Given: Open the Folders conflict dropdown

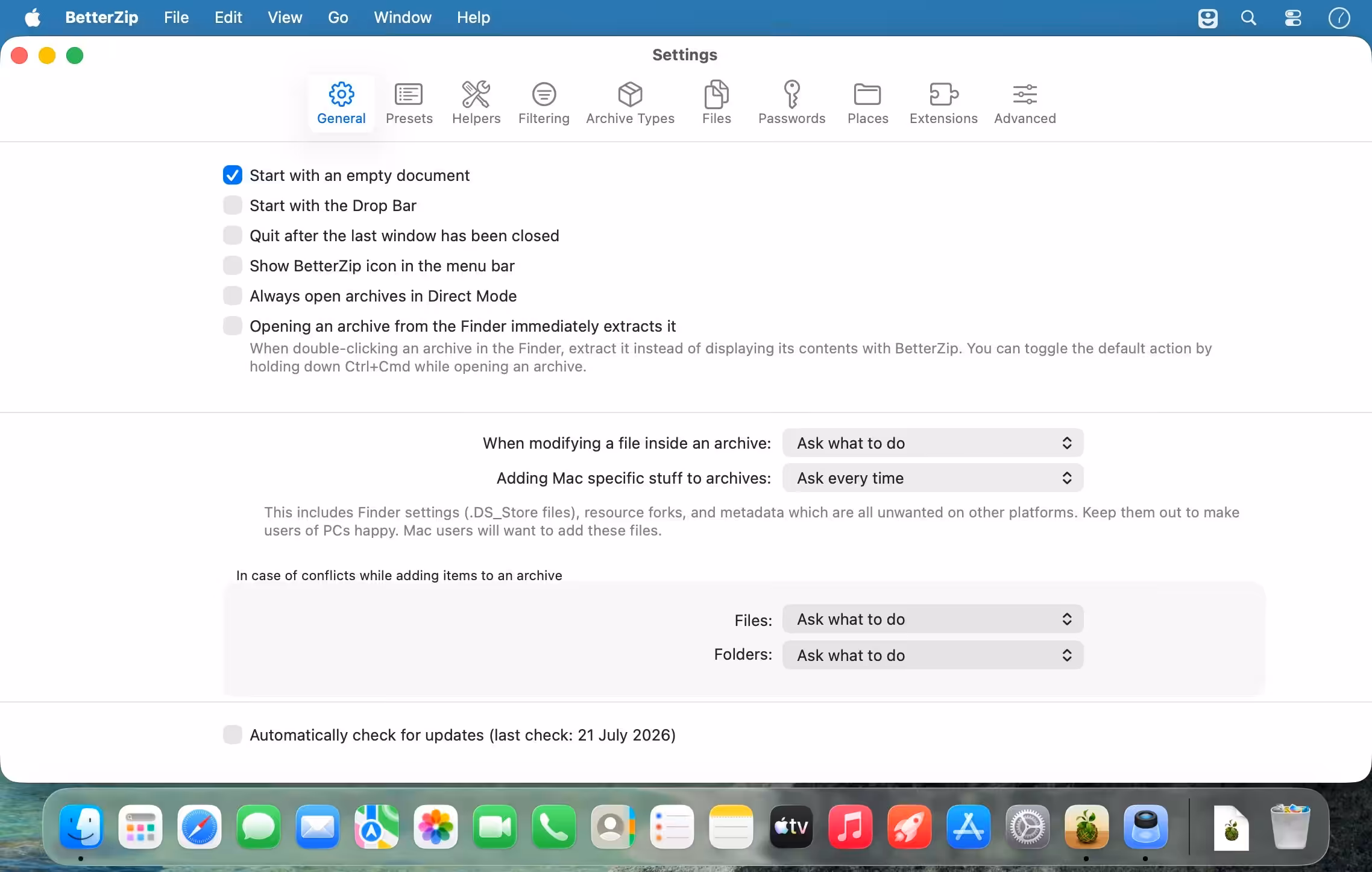Looking at the screenshot, I should pyautogui.click(x=933, y=655).
